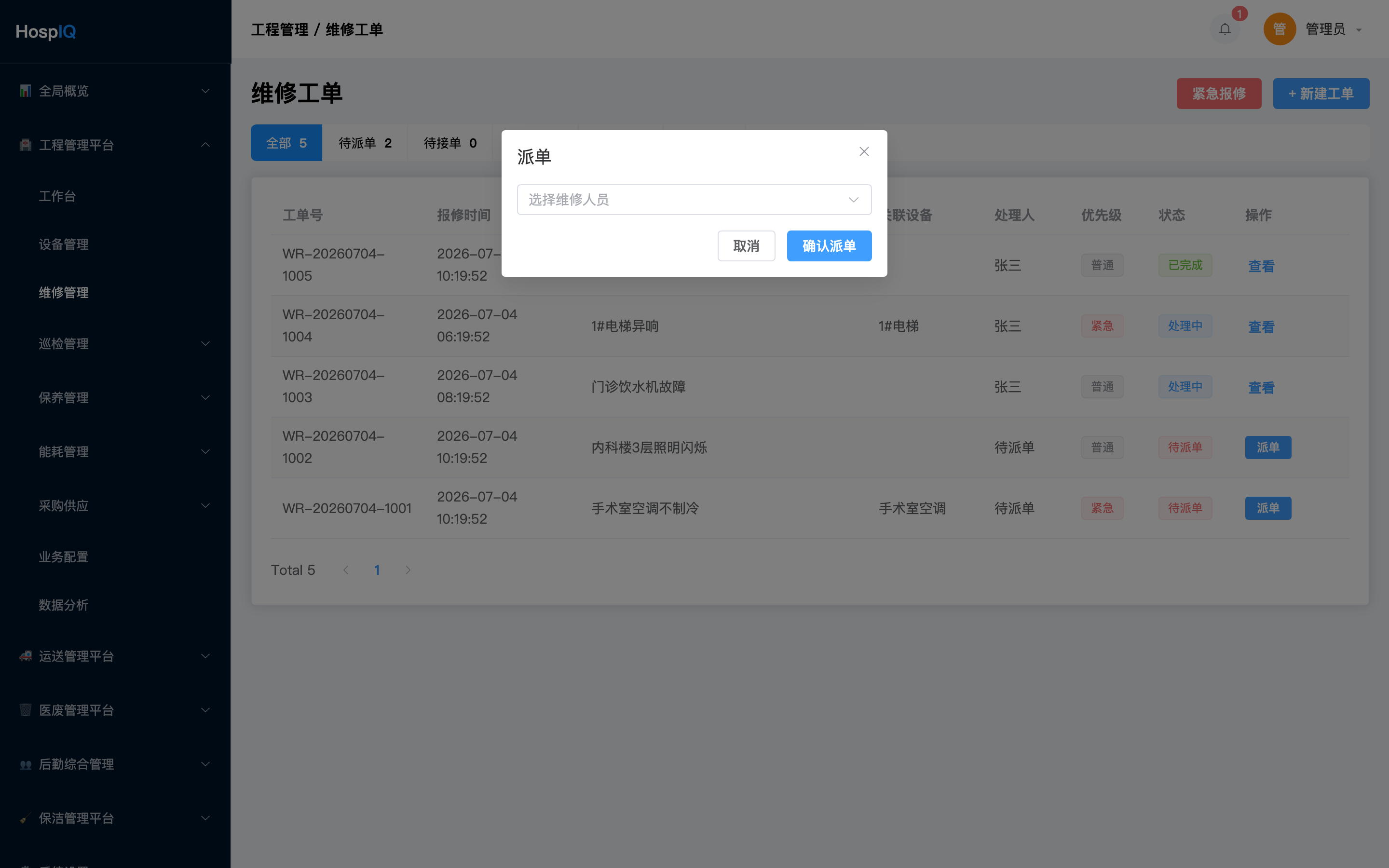Image resolution: width=1389 pixels, height=868 pixels.
Task: Click the 手术室空调 device cell
Action: point(912,509)
